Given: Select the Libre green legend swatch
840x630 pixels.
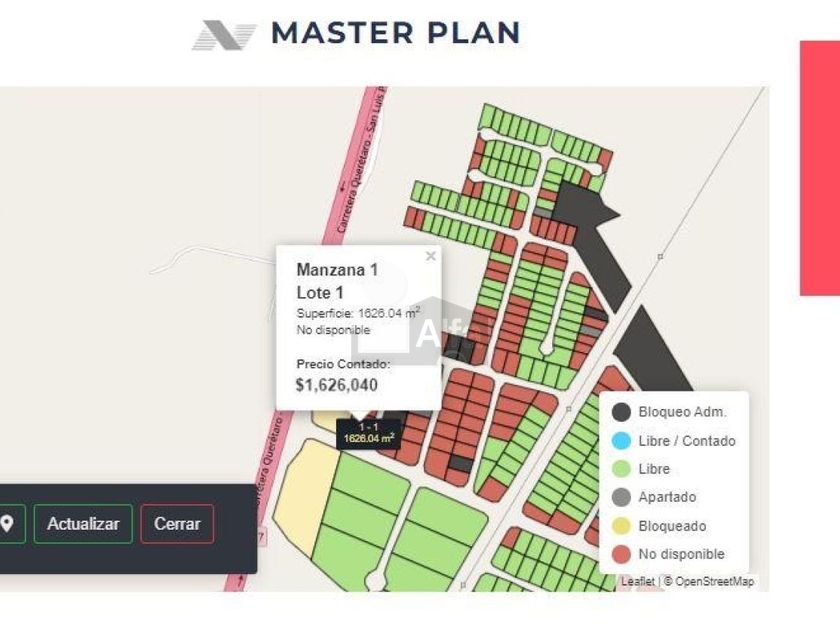Looking at the screenshot, I should point(621,468).
